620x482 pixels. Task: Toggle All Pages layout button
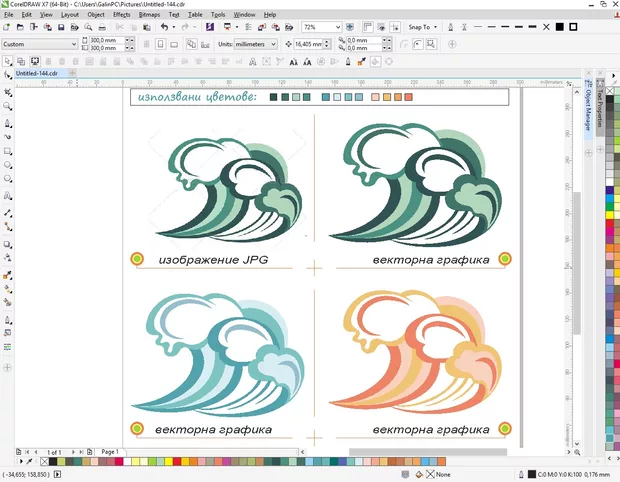coord(191,44)
